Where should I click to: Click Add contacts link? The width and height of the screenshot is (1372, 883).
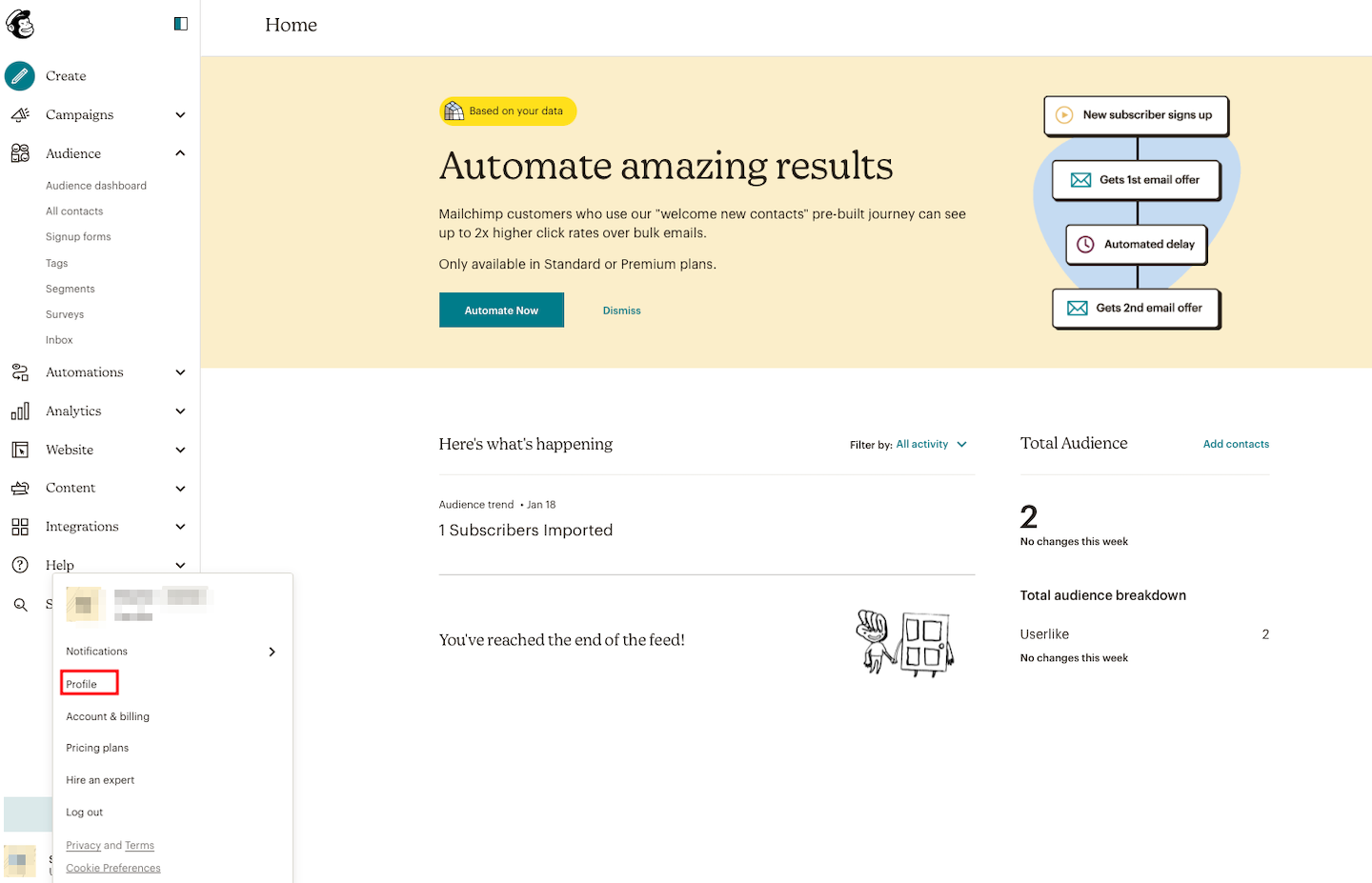[1236, 444]
